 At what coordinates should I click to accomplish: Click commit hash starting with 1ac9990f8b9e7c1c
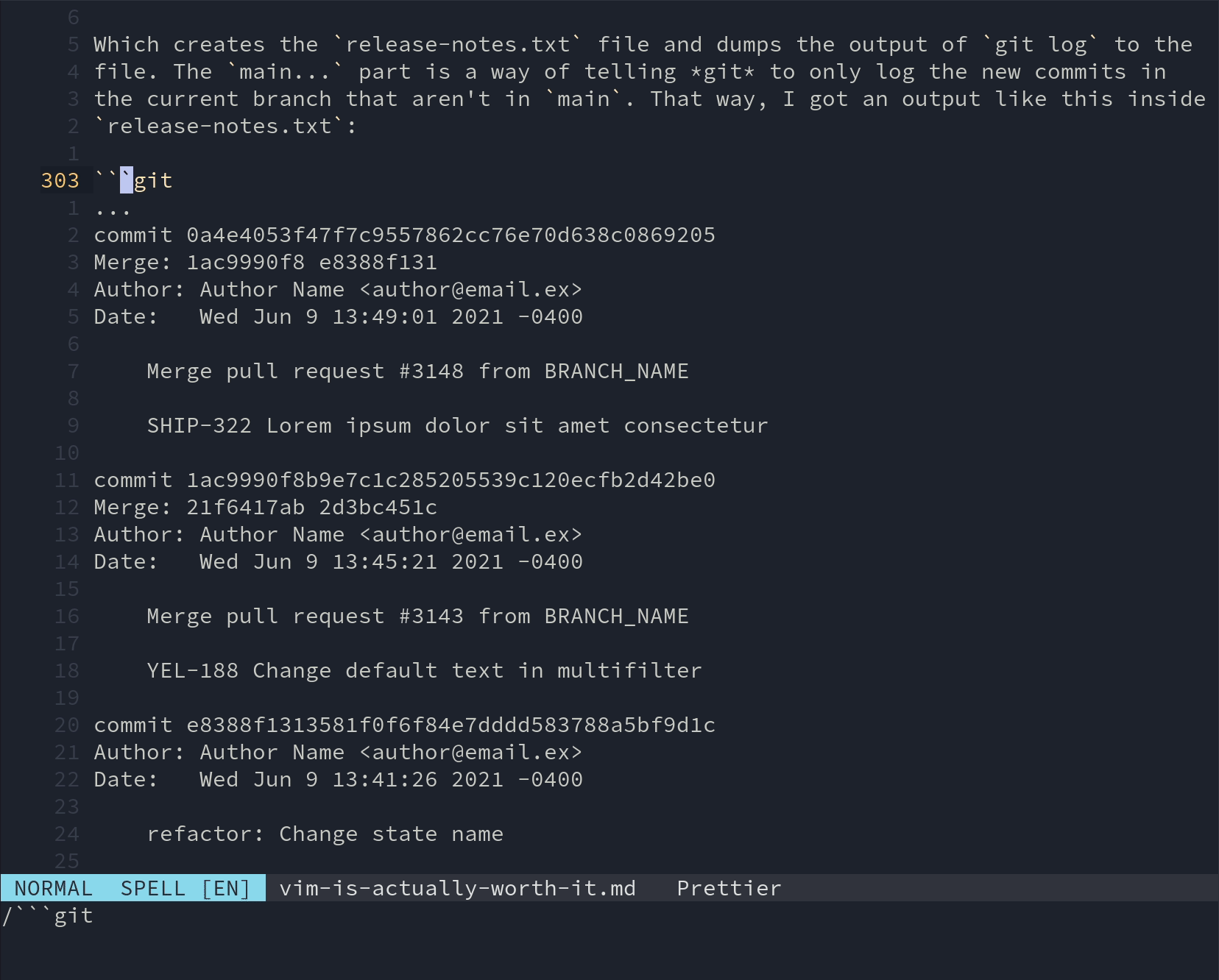(x=451, y=480)
